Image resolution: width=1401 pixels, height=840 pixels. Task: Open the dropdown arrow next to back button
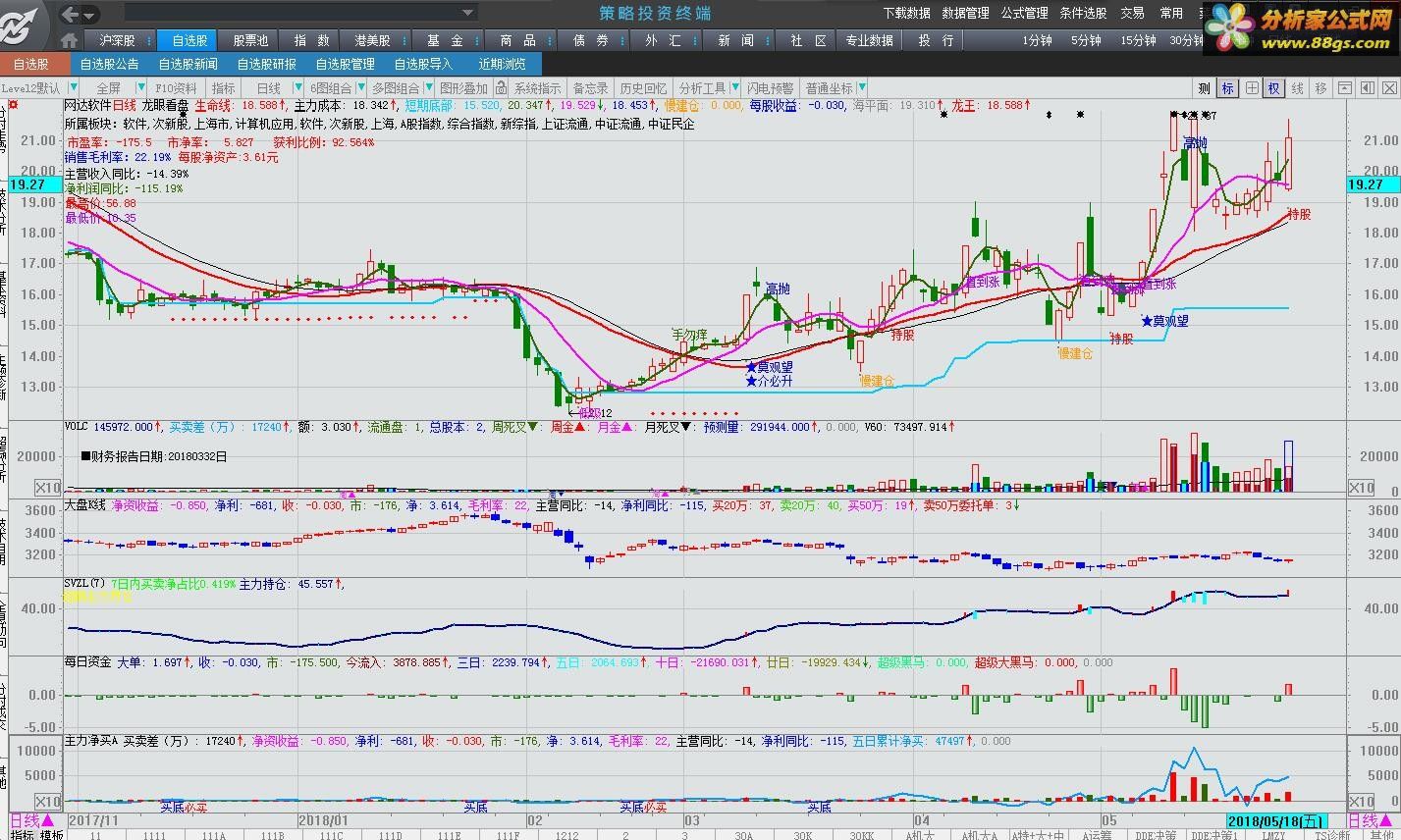click(x=90, y=15)
